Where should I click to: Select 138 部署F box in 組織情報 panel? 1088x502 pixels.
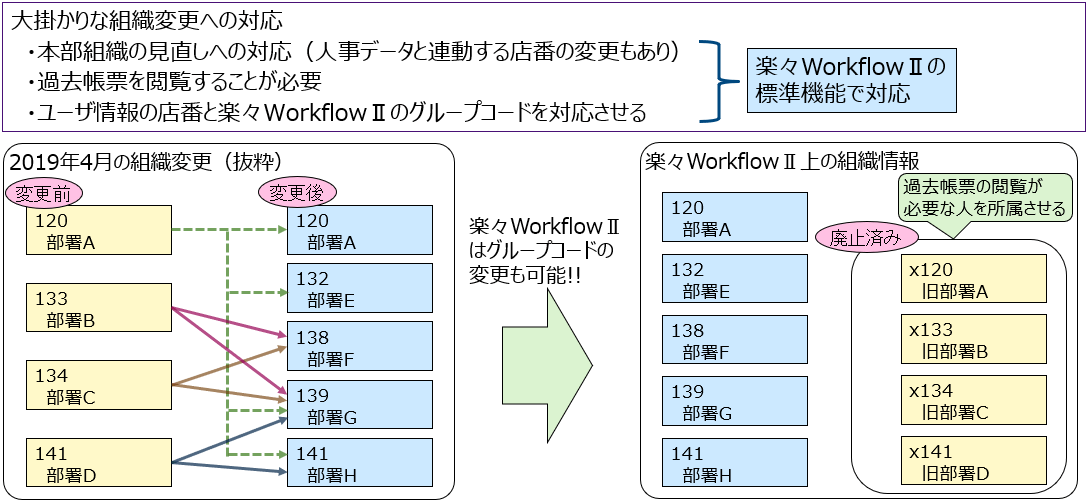[x=735, y=340]
